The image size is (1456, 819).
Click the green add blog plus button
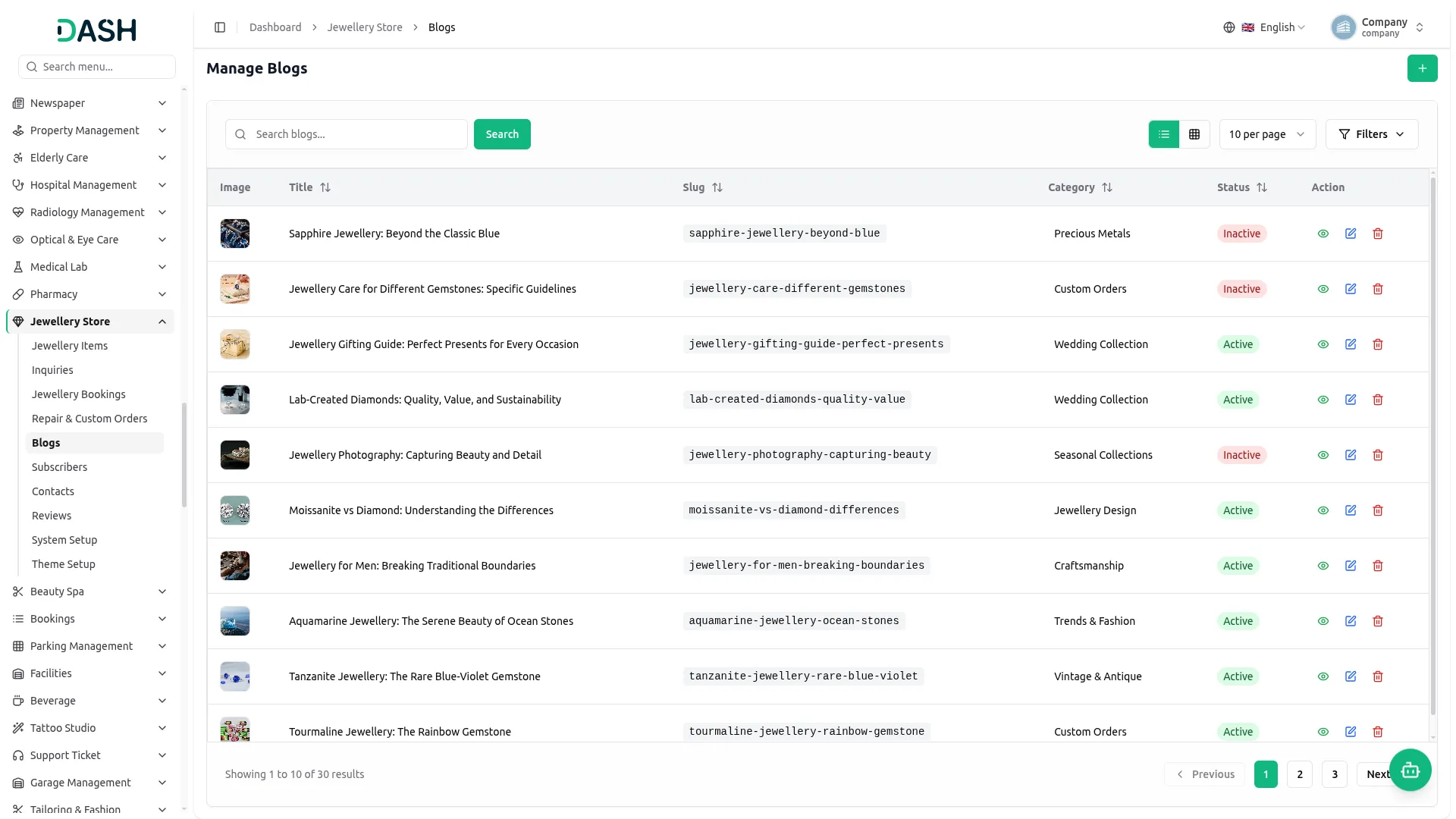click(1422, 68)
